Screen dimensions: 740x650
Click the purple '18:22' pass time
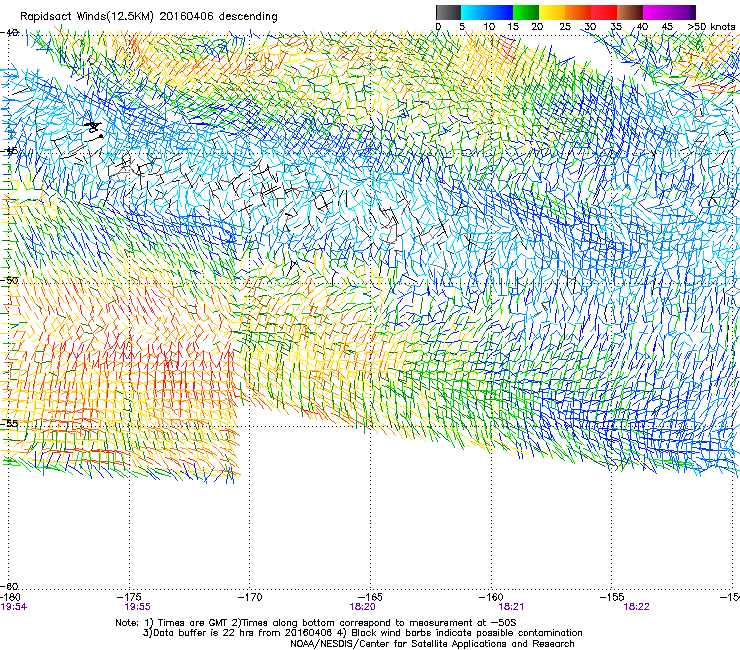636,607
